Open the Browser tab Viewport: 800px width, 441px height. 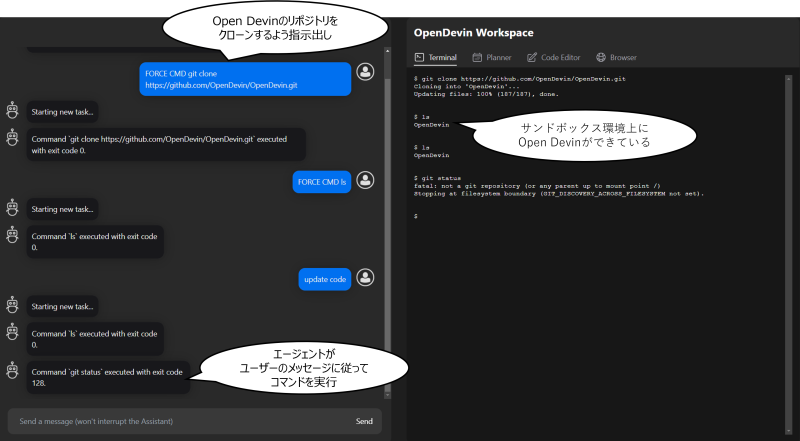pos(616,57)
